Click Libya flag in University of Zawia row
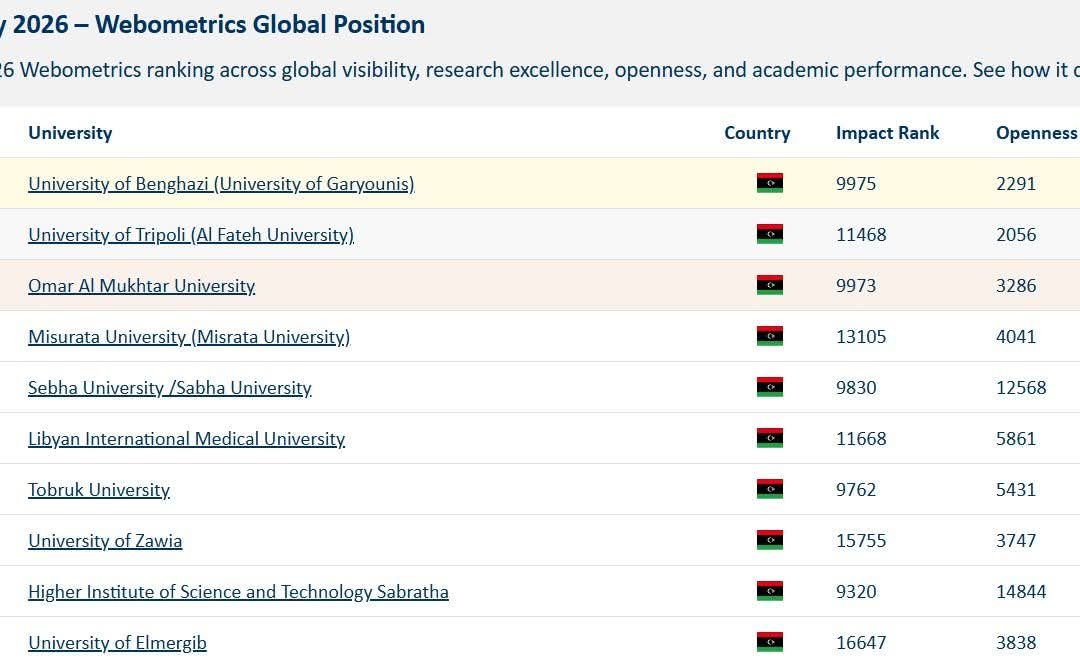 pyautogui.click(x=770, y=540)
